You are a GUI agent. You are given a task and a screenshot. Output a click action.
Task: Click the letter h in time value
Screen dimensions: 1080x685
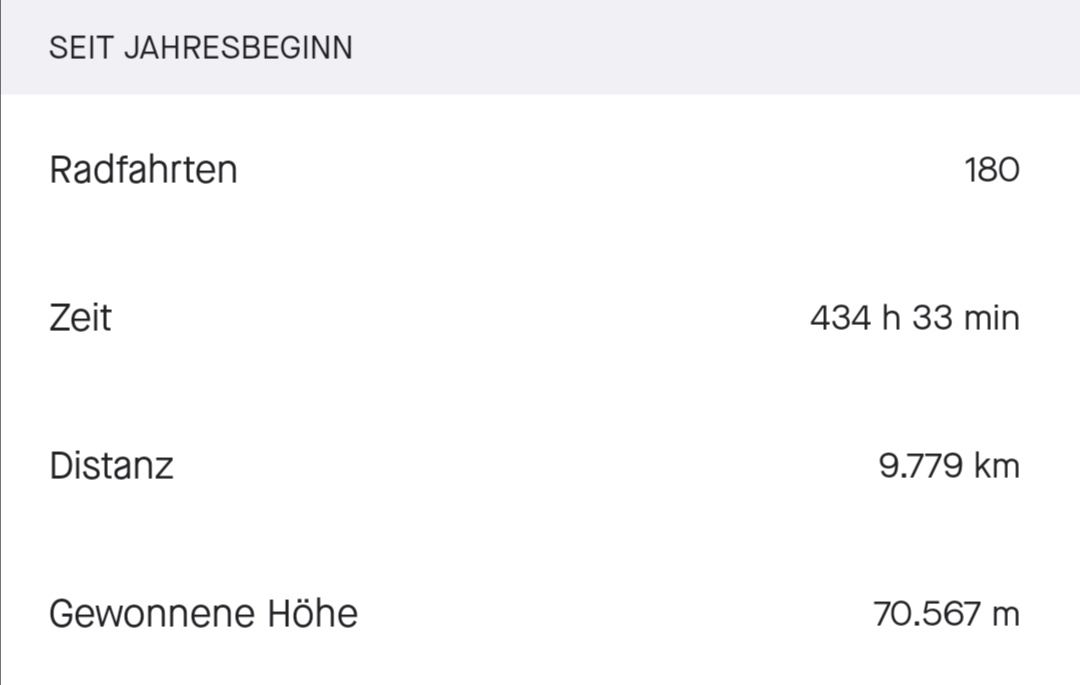click(890, 318)
